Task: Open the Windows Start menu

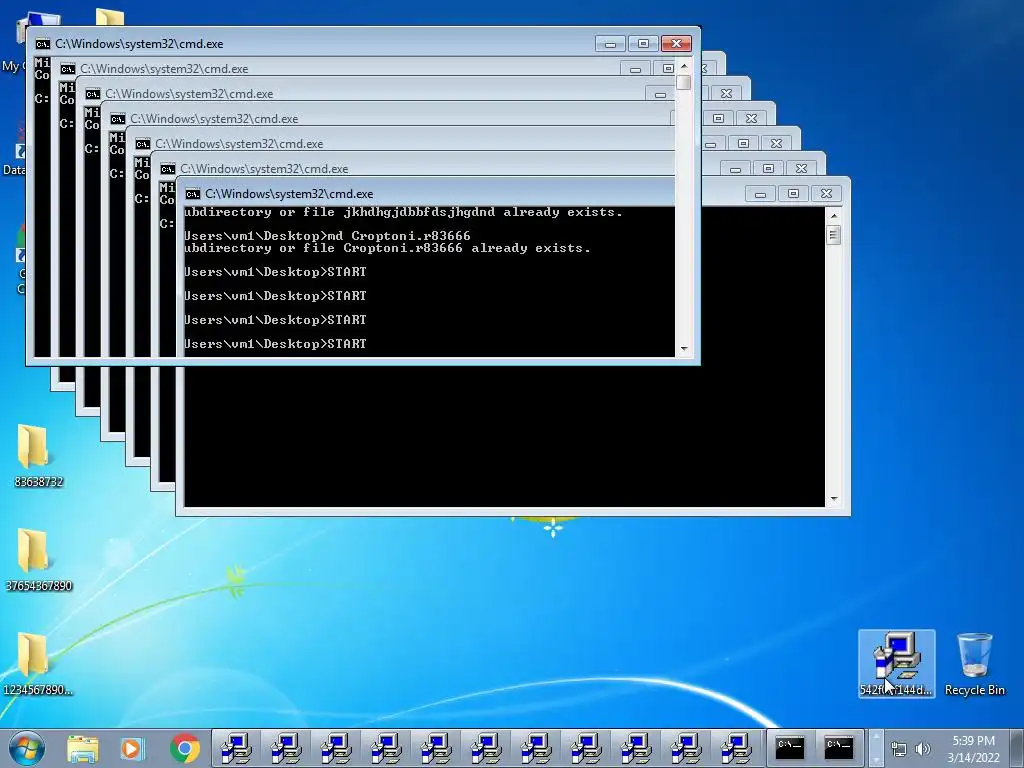Action: 27,748
